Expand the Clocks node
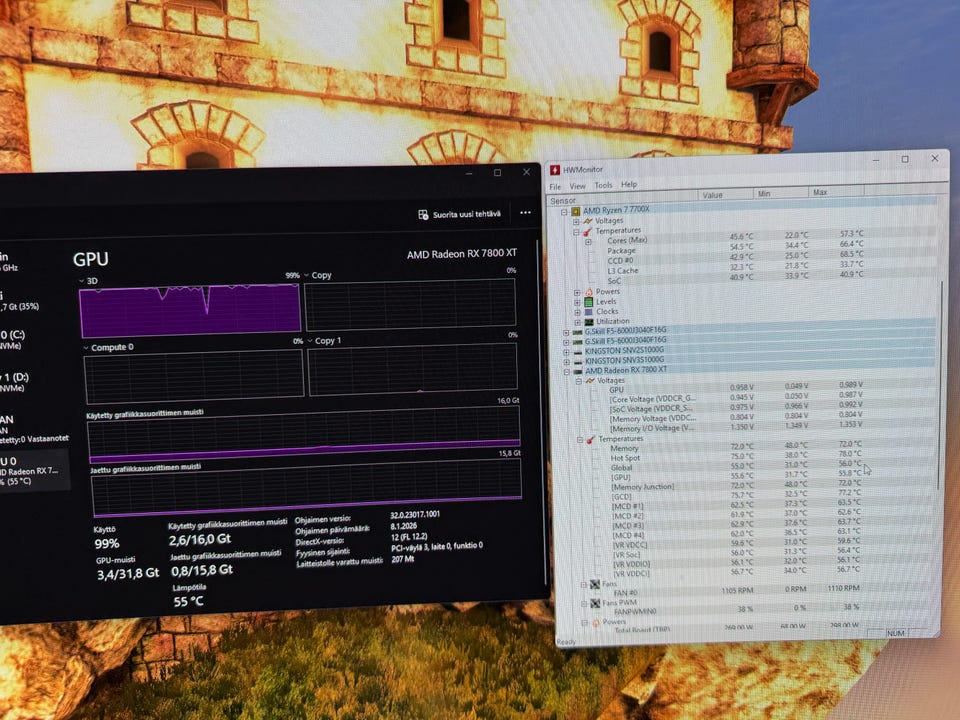 (577, 312)
